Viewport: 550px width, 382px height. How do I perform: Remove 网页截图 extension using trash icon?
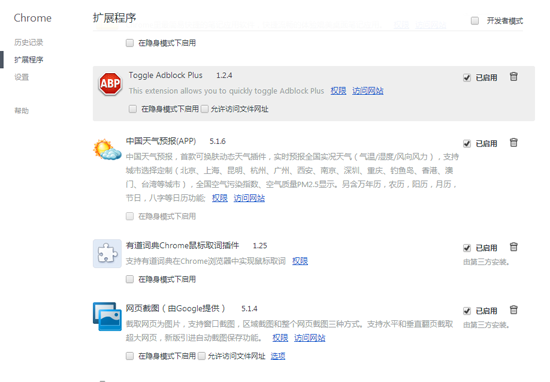[x=514, y=310]
